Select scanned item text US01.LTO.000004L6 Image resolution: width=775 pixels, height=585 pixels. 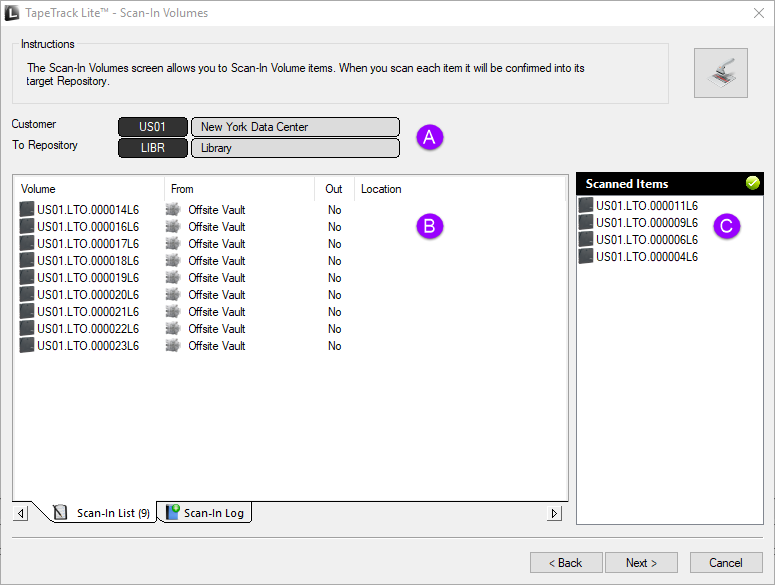[x=647, y=256]
